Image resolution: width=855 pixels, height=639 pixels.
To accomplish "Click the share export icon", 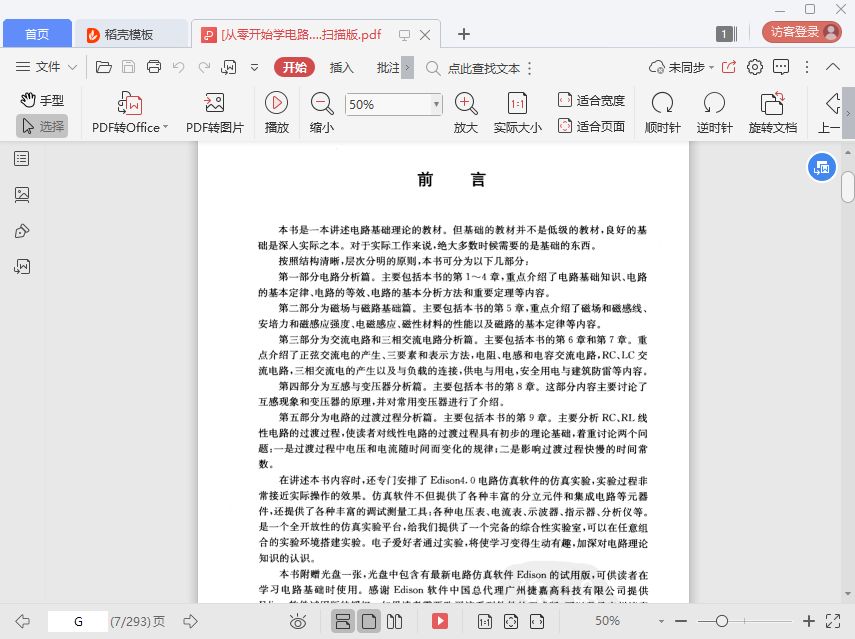I will point(728,67).
